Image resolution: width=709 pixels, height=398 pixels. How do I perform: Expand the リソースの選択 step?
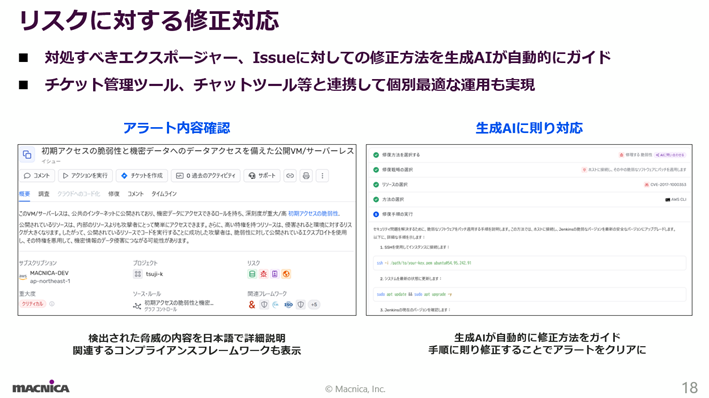pyautogui.click(x=529, y=185)
